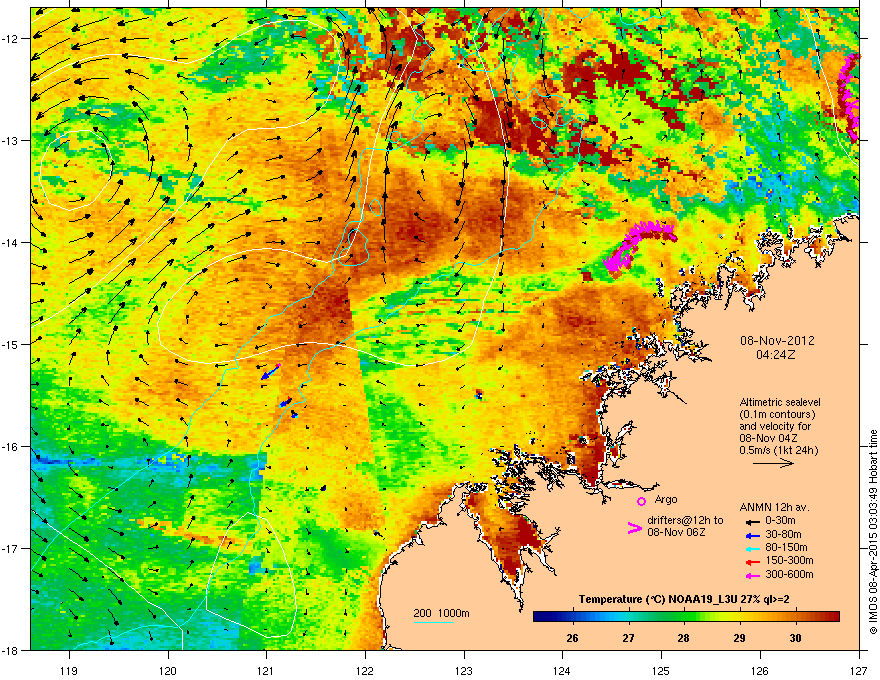
Task: Click the 'ANMN 12h av.' legend heading
Action: [x=774, y=507]
